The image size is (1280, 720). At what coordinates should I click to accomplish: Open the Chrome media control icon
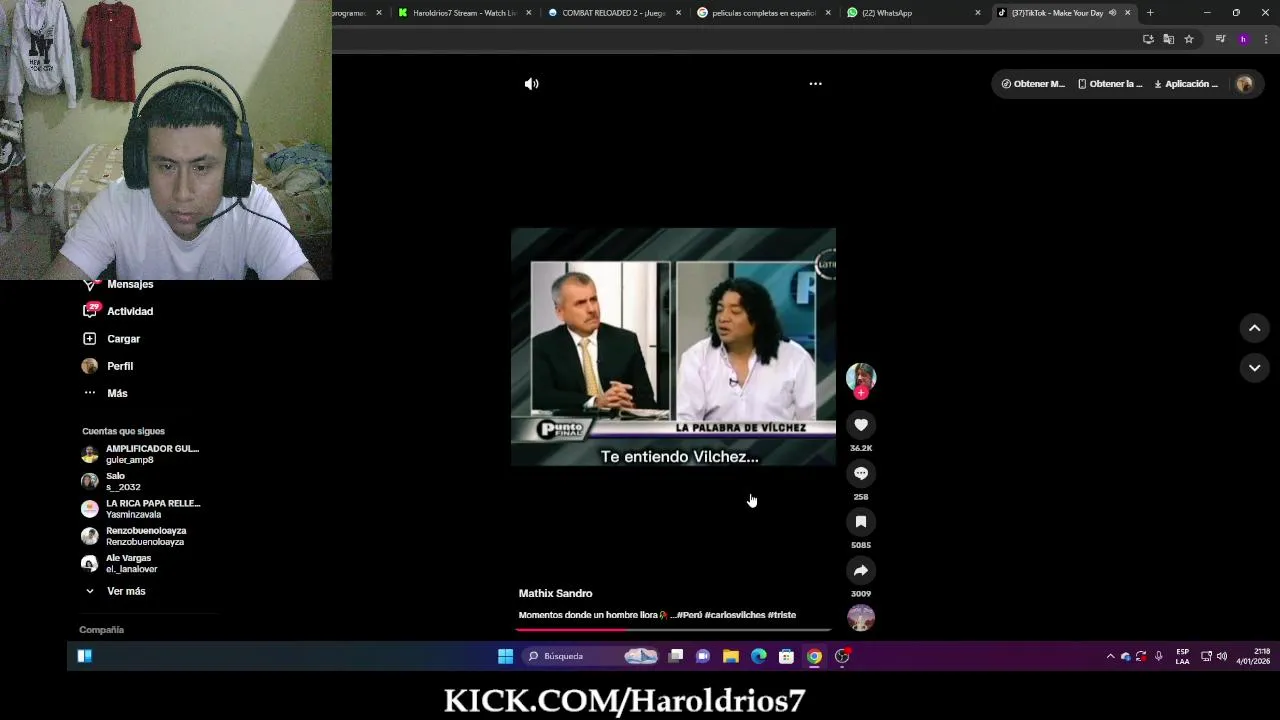[1220, 39]
